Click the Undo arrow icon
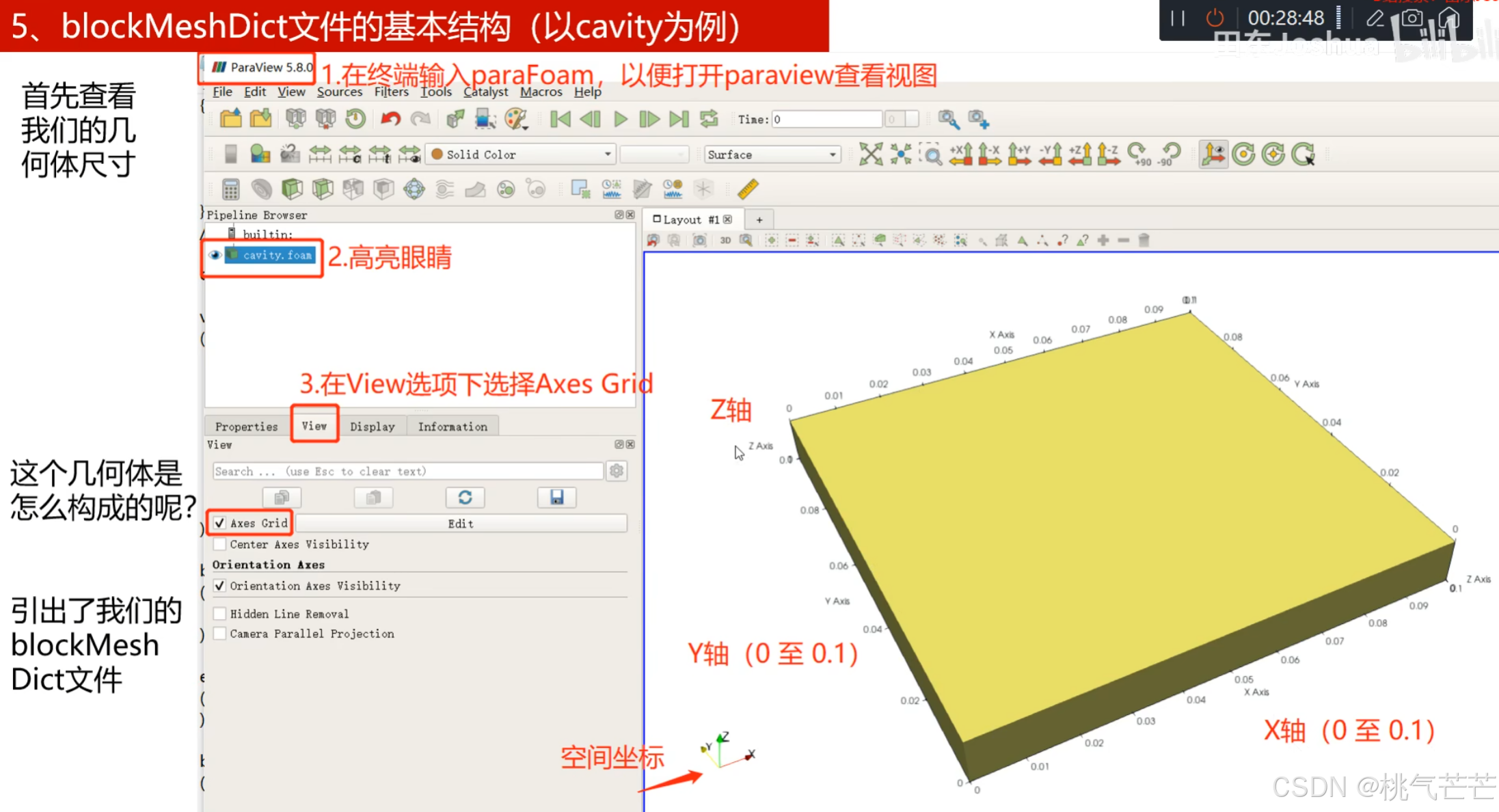This screenshot has height=812, width=1499. (390, 119)
